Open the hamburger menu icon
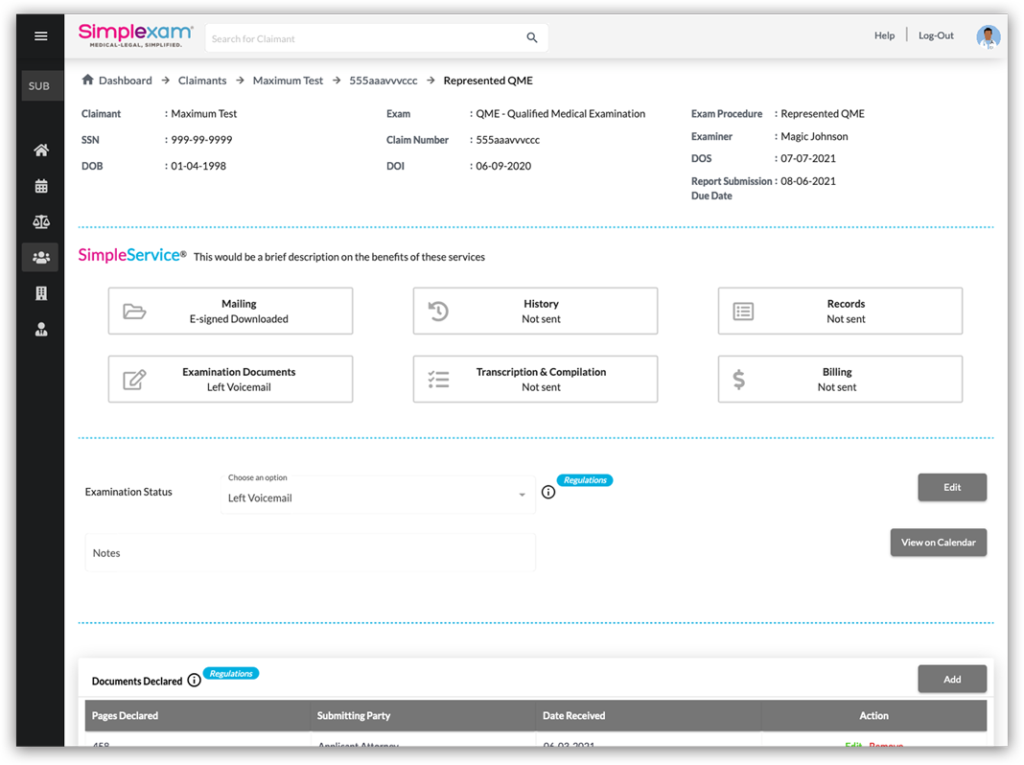 [x=41, y=36]
